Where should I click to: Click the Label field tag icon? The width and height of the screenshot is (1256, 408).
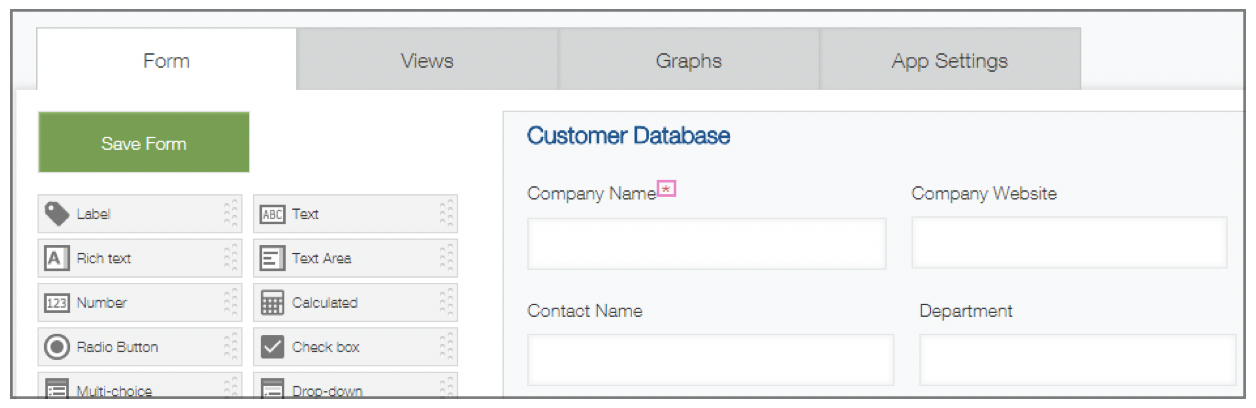tap(58, 214)
